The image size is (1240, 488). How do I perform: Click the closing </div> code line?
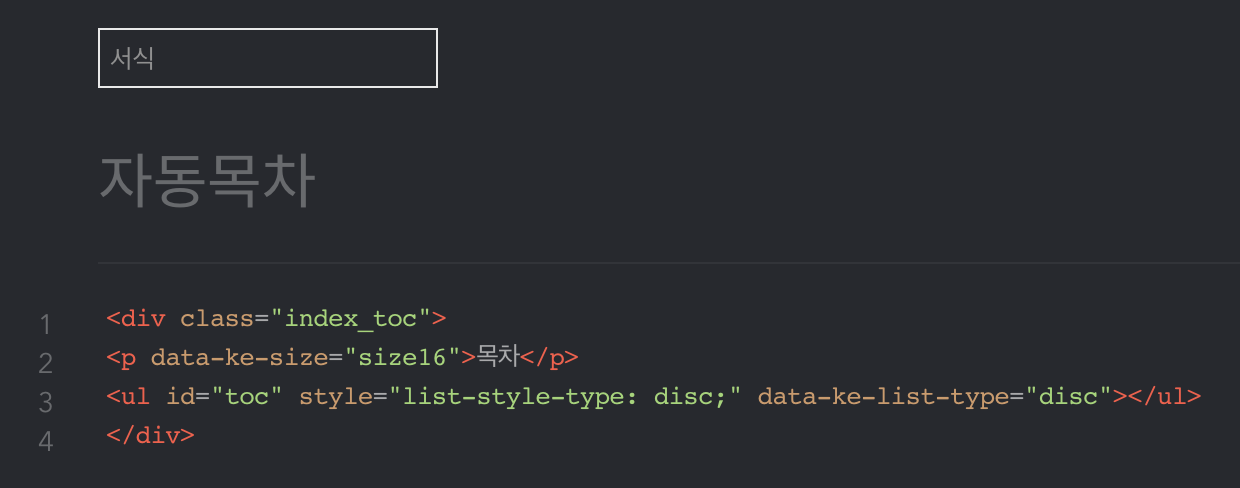[x=150, y=435]
